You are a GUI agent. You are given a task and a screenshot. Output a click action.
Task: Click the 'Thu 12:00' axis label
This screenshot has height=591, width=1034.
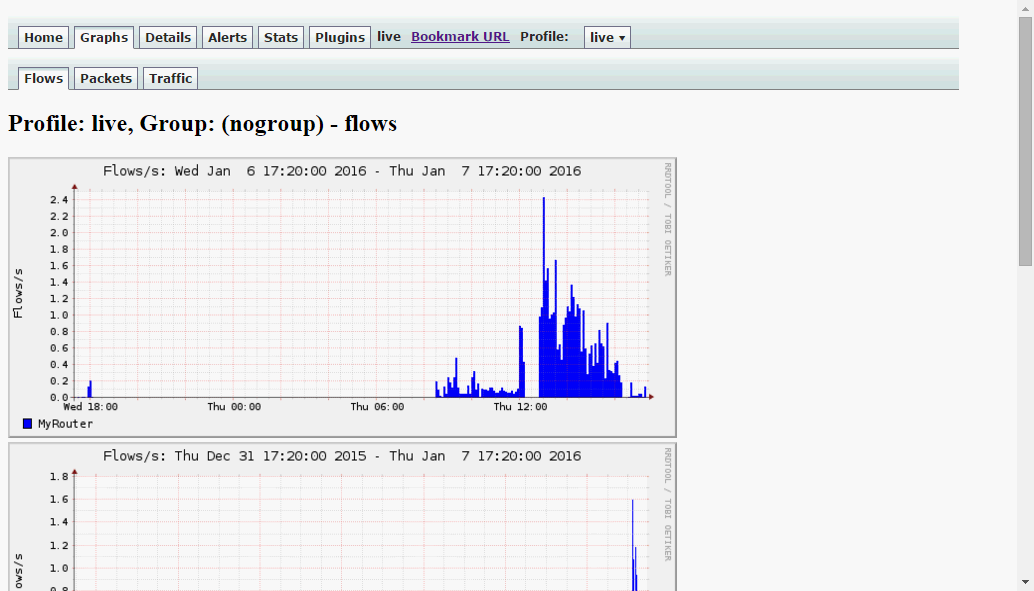(x=520, y=407)
